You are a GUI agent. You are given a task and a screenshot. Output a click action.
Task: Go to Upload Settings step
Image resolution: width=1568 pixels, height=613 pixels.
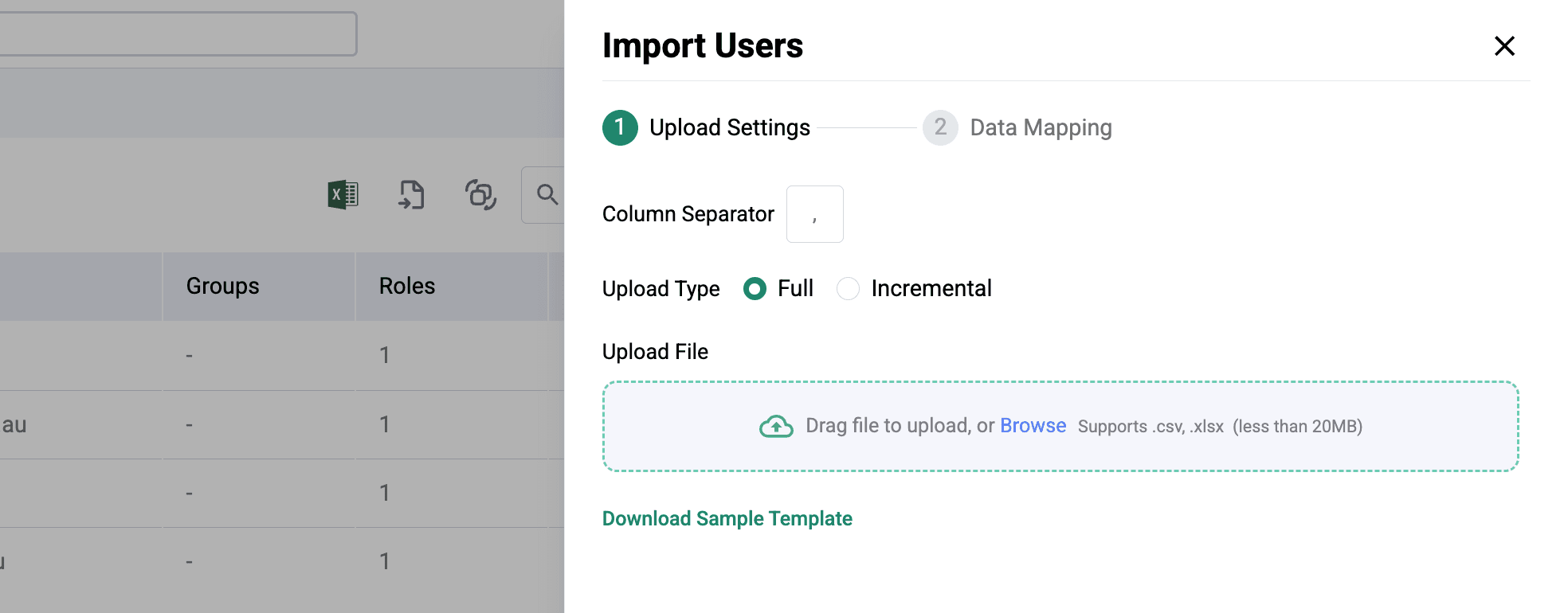click(x=706, y=127)
